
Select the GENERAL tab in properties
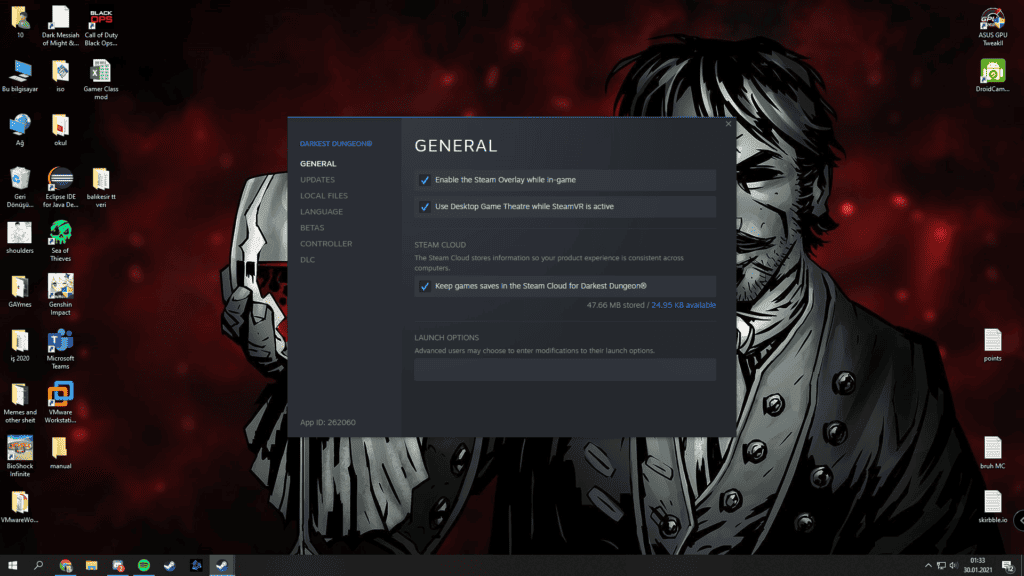(x=318, y=164)
